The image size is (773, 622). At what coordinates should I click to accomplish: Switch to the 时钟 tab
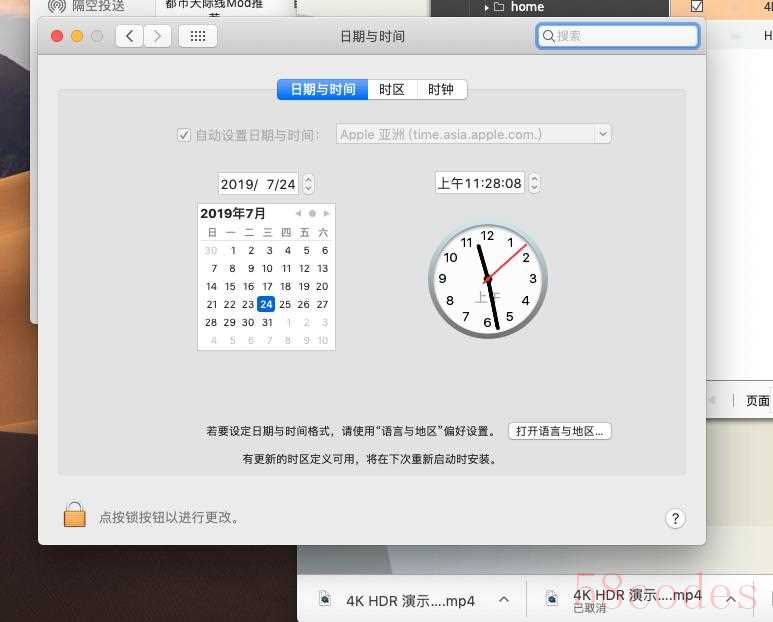(441, 89)
